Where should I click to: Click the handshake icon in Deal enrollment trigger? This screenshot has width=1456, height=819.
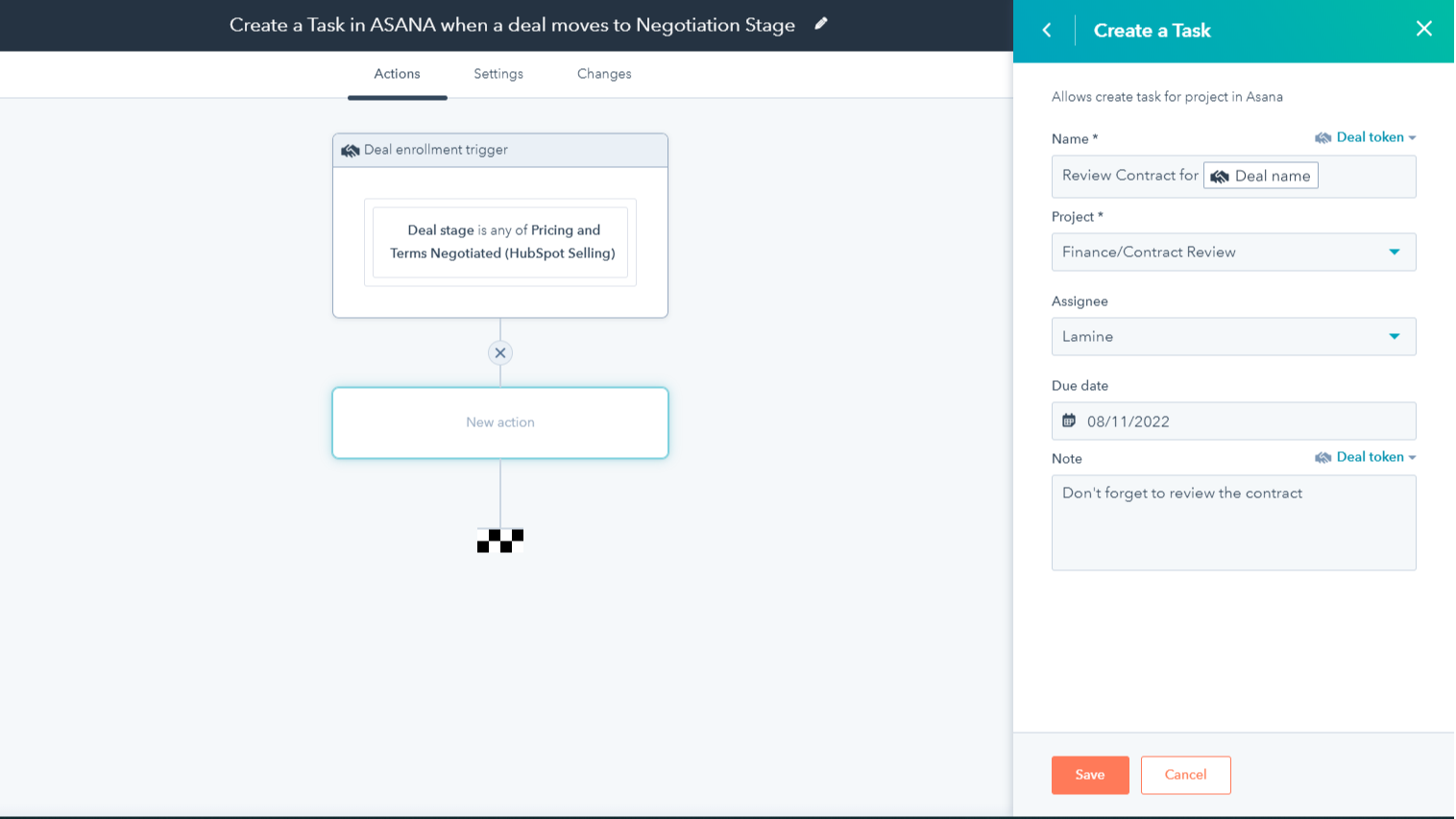pos(350,151)
